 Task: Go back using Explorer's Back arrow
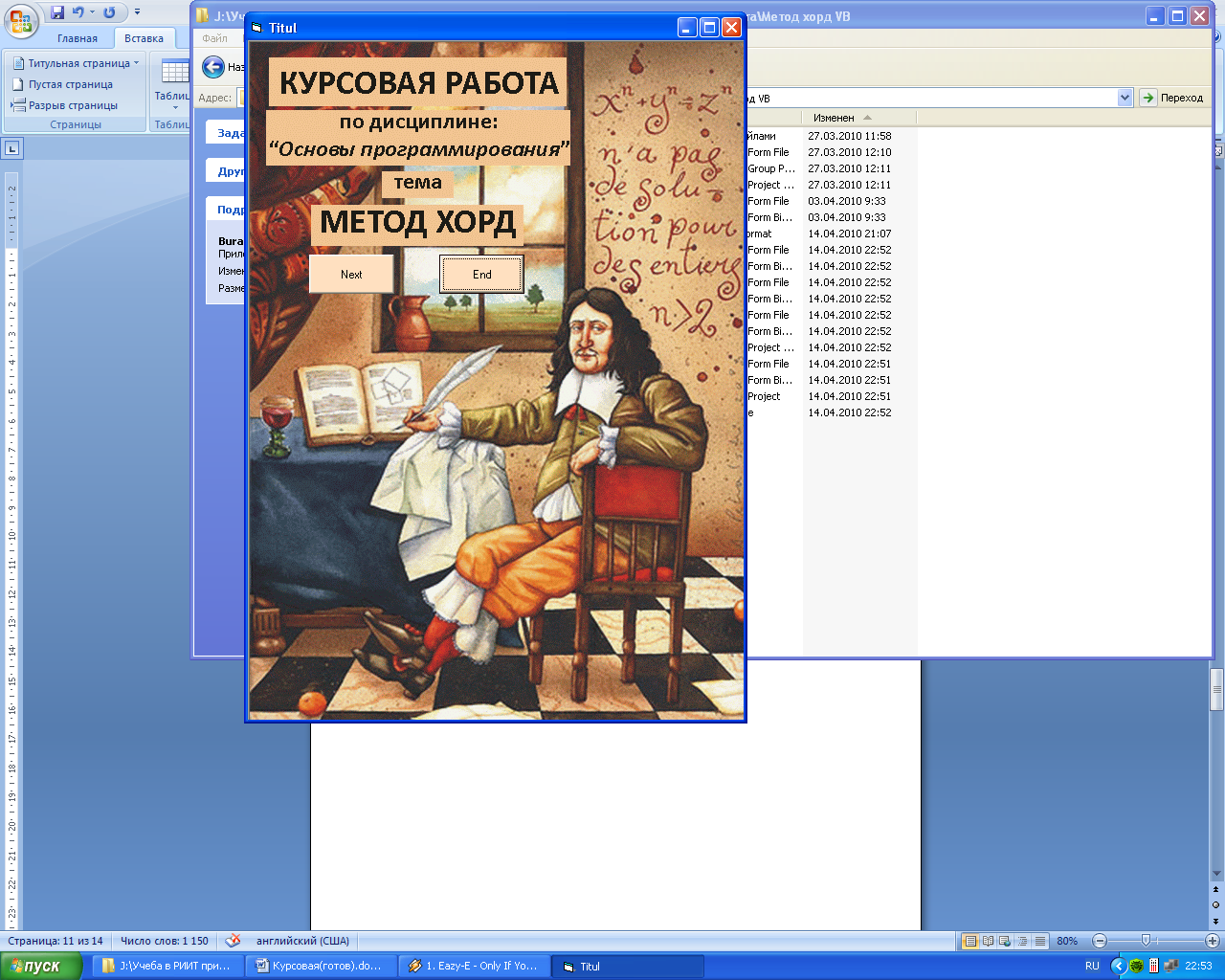212,67
